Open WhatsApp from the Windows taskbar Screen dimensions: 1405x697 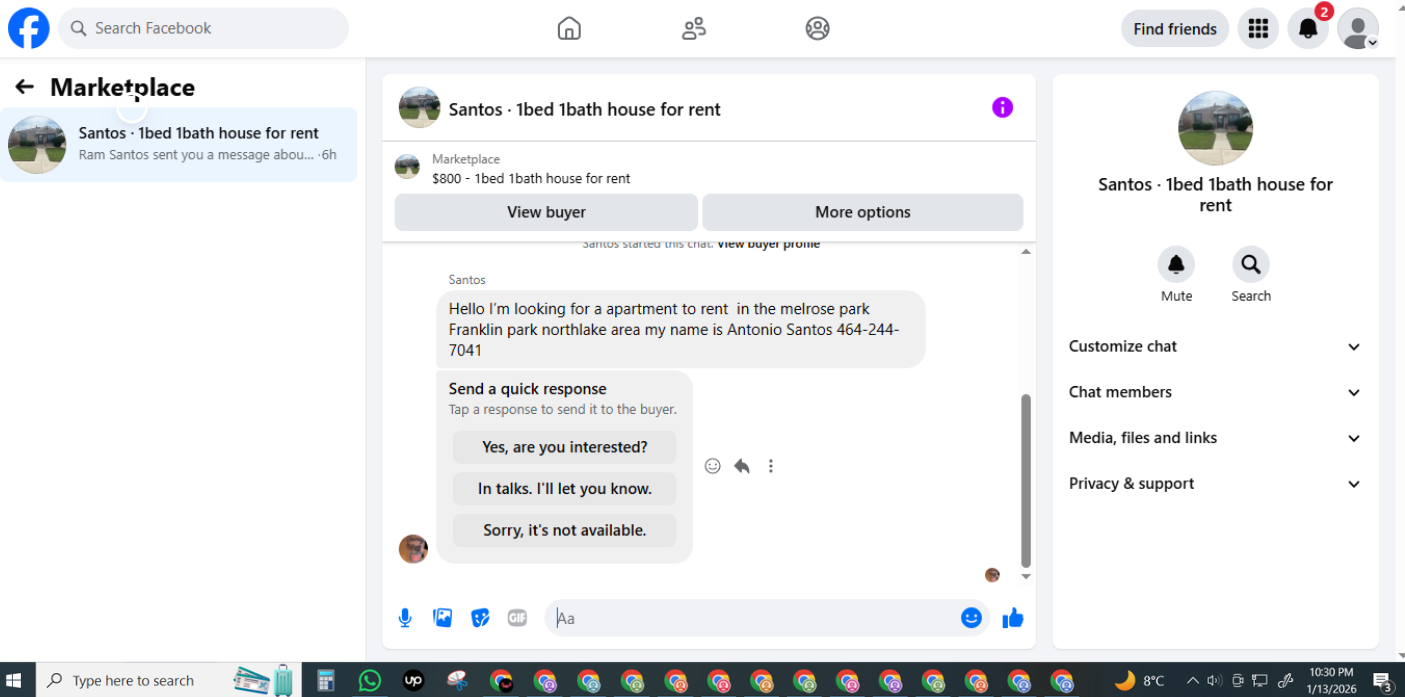pos(370,680)
